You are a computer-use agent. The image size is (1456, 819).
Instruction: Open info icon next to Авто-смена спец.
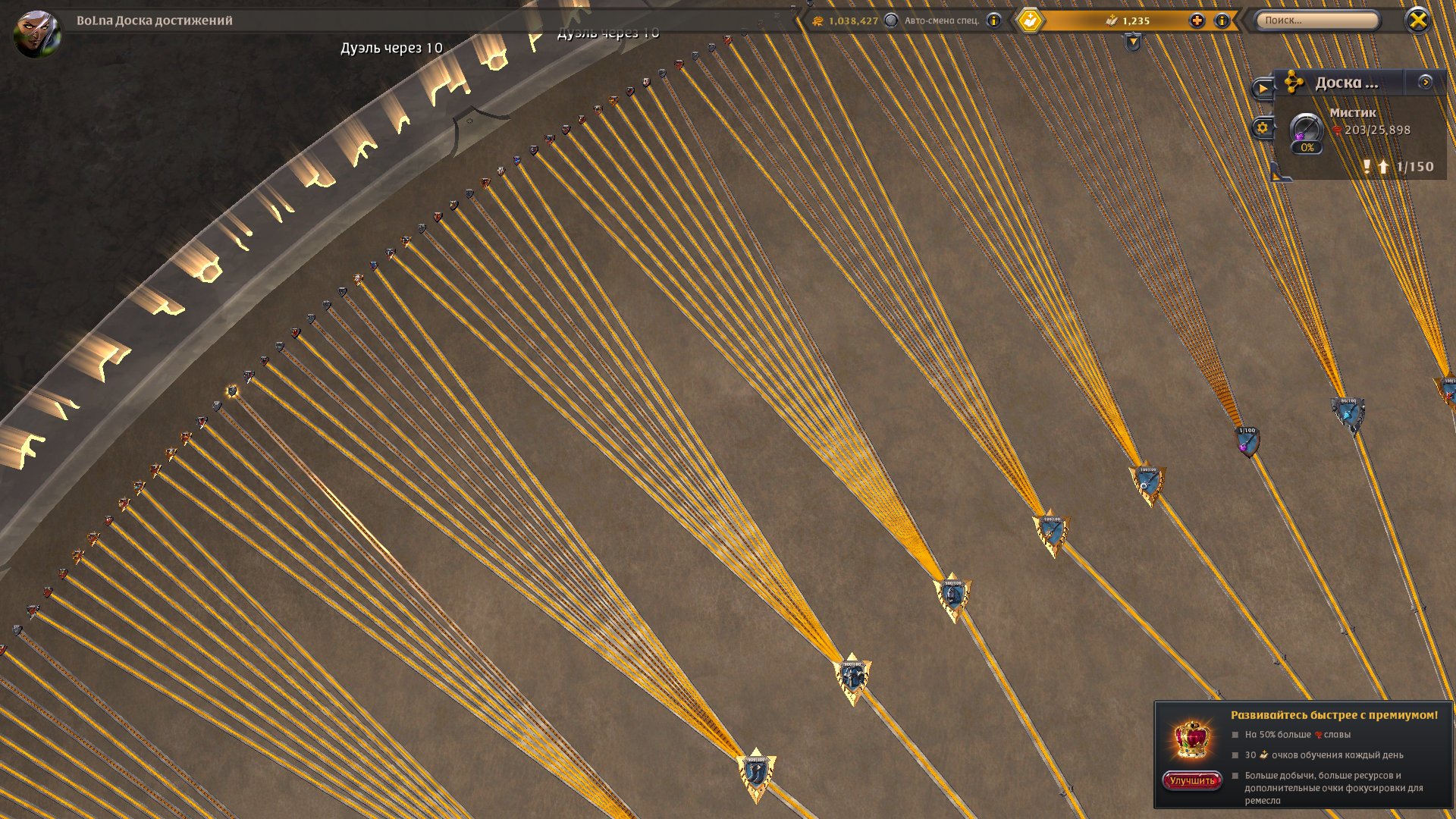point(993,20)
